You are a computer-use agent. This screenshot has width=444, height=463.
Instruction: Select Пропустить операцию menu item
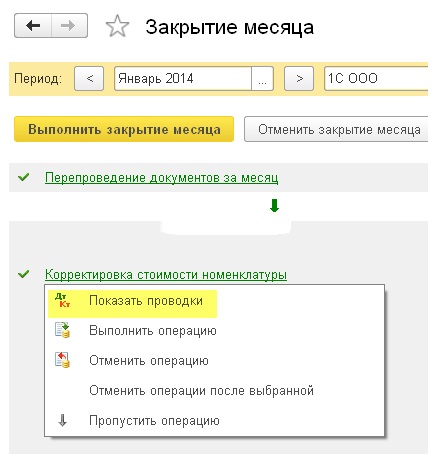214,421
